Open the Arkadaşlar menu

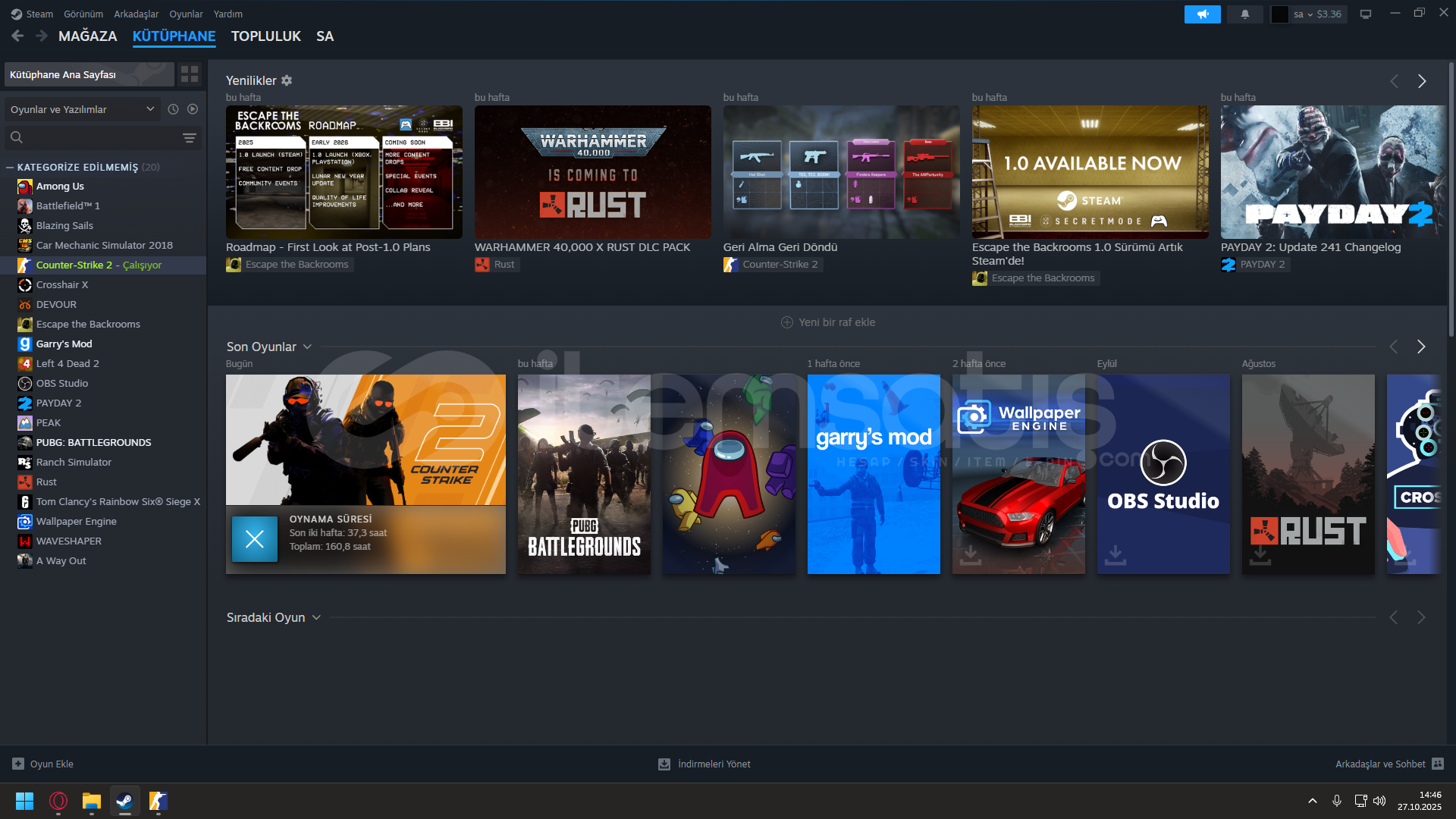136,14
